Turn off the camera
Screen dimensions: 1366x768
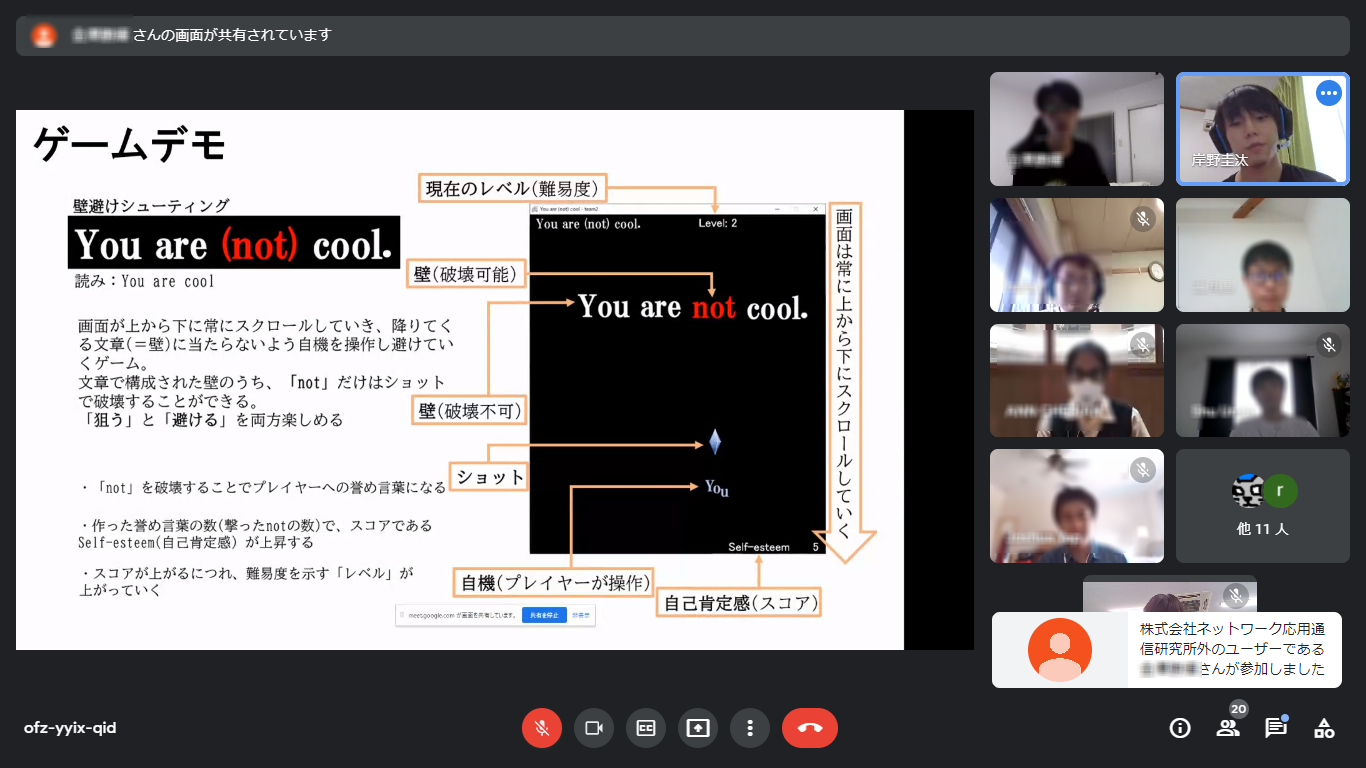pos(594,728)
